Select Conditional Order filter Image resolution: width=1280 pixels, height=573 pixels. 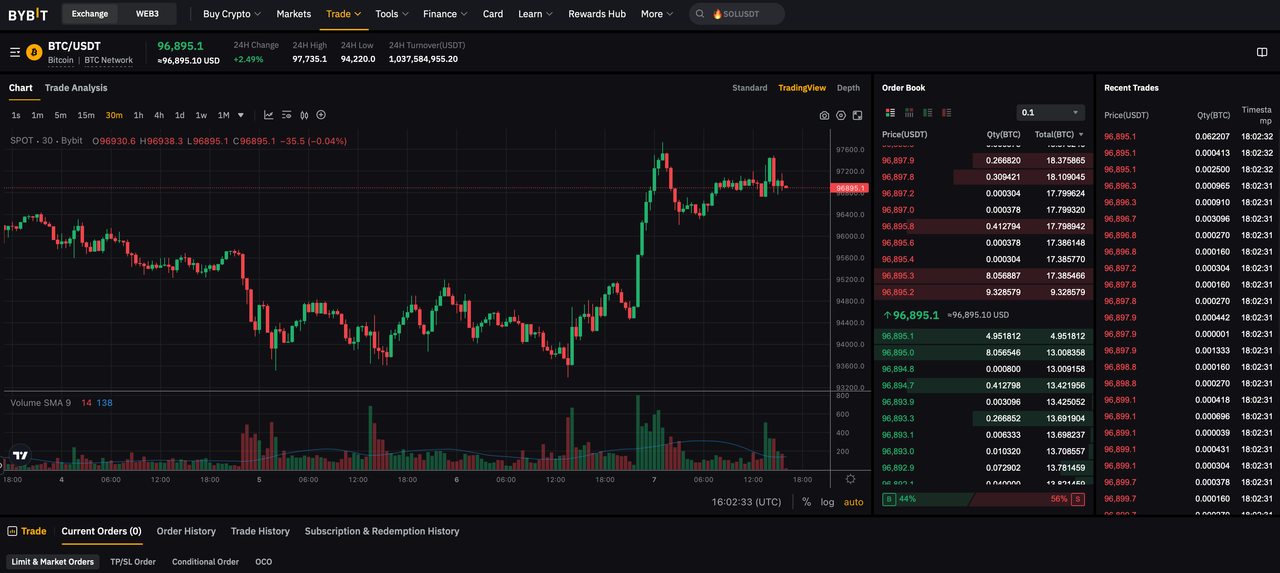pos(205,561)
